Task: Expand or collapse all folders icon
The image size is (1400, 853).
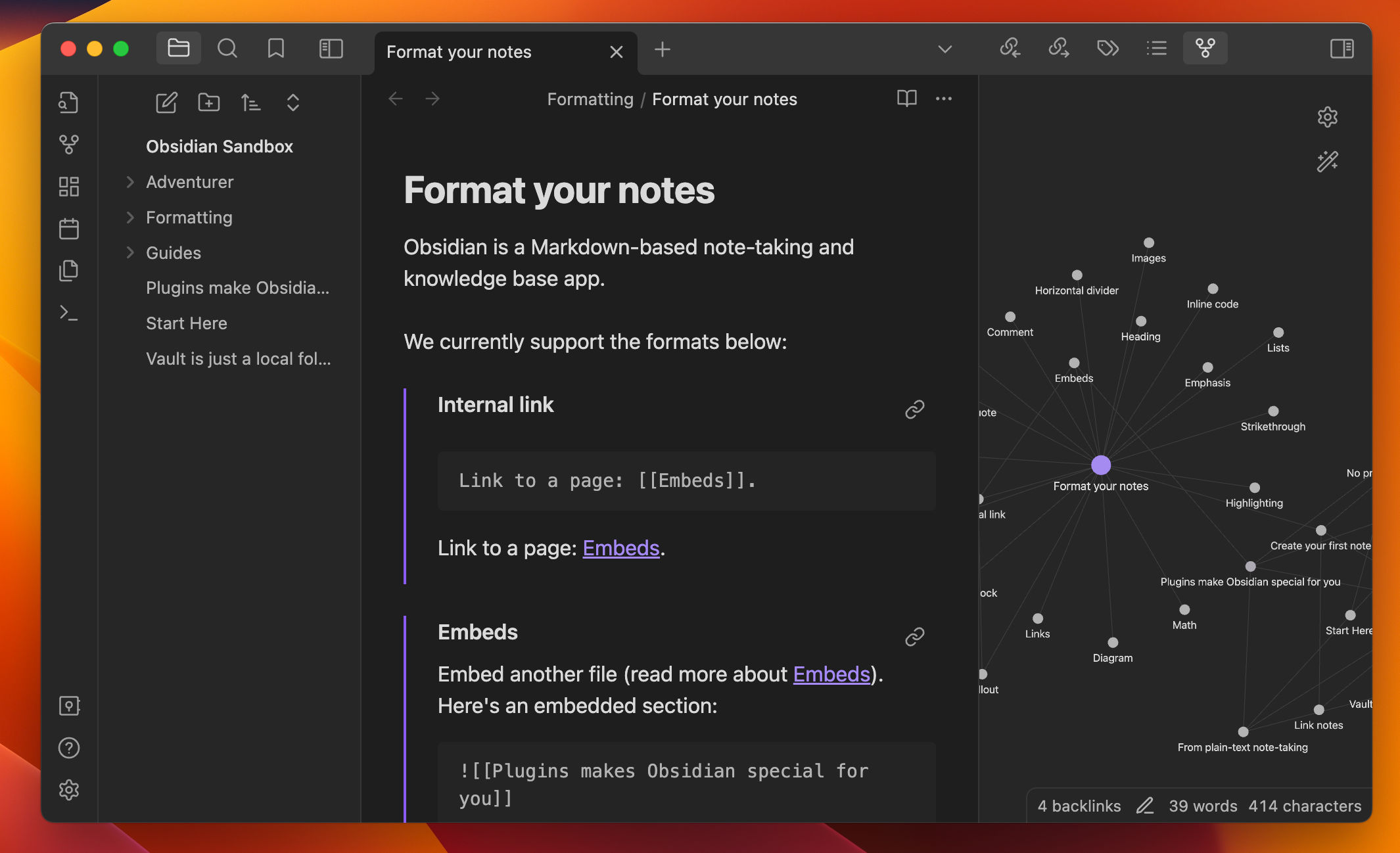Action: pos(293,103)
